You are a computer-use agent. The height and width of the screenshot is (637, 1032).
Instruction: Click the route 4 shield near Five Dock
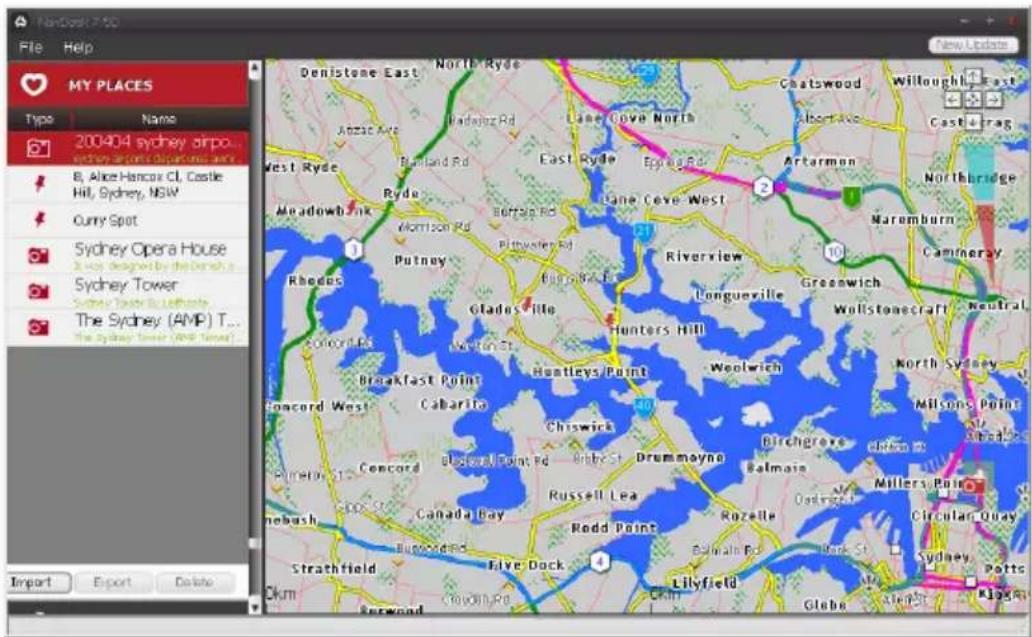[600, 561]
